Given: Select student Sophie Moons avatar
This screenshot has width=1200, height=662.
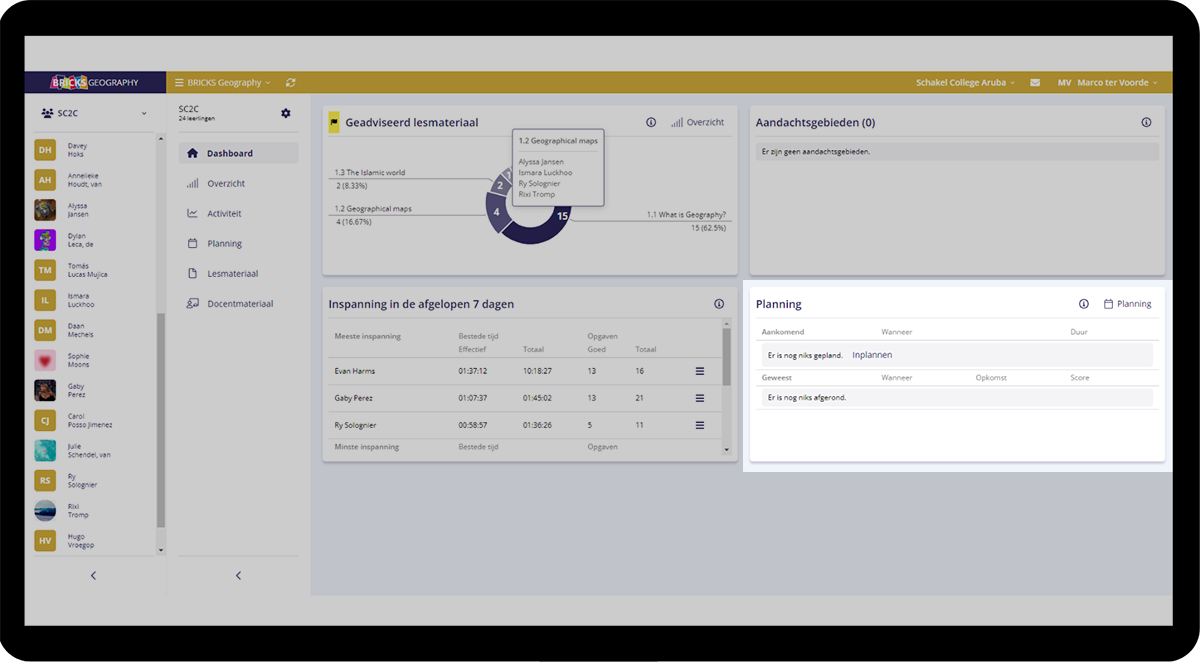Looking at the screenshot, I should (45, 360).
